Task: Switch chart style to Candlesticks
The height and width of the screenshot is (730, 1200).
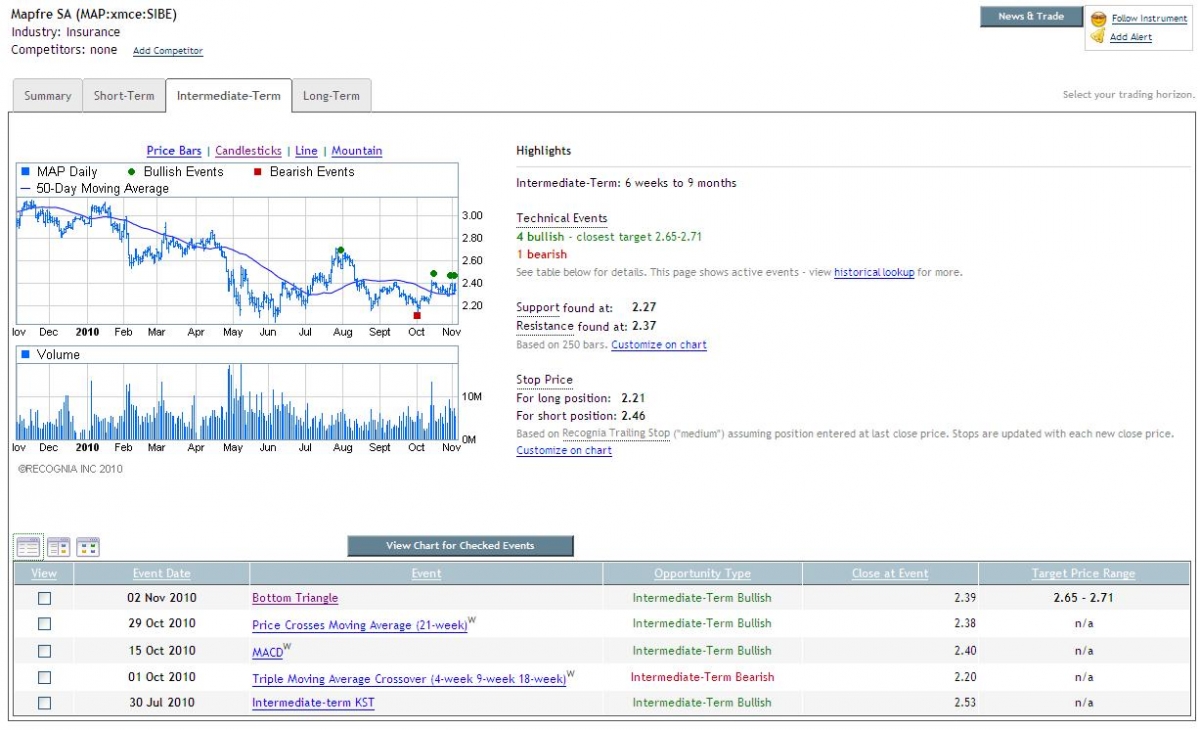Action: [x=248, y=151]
